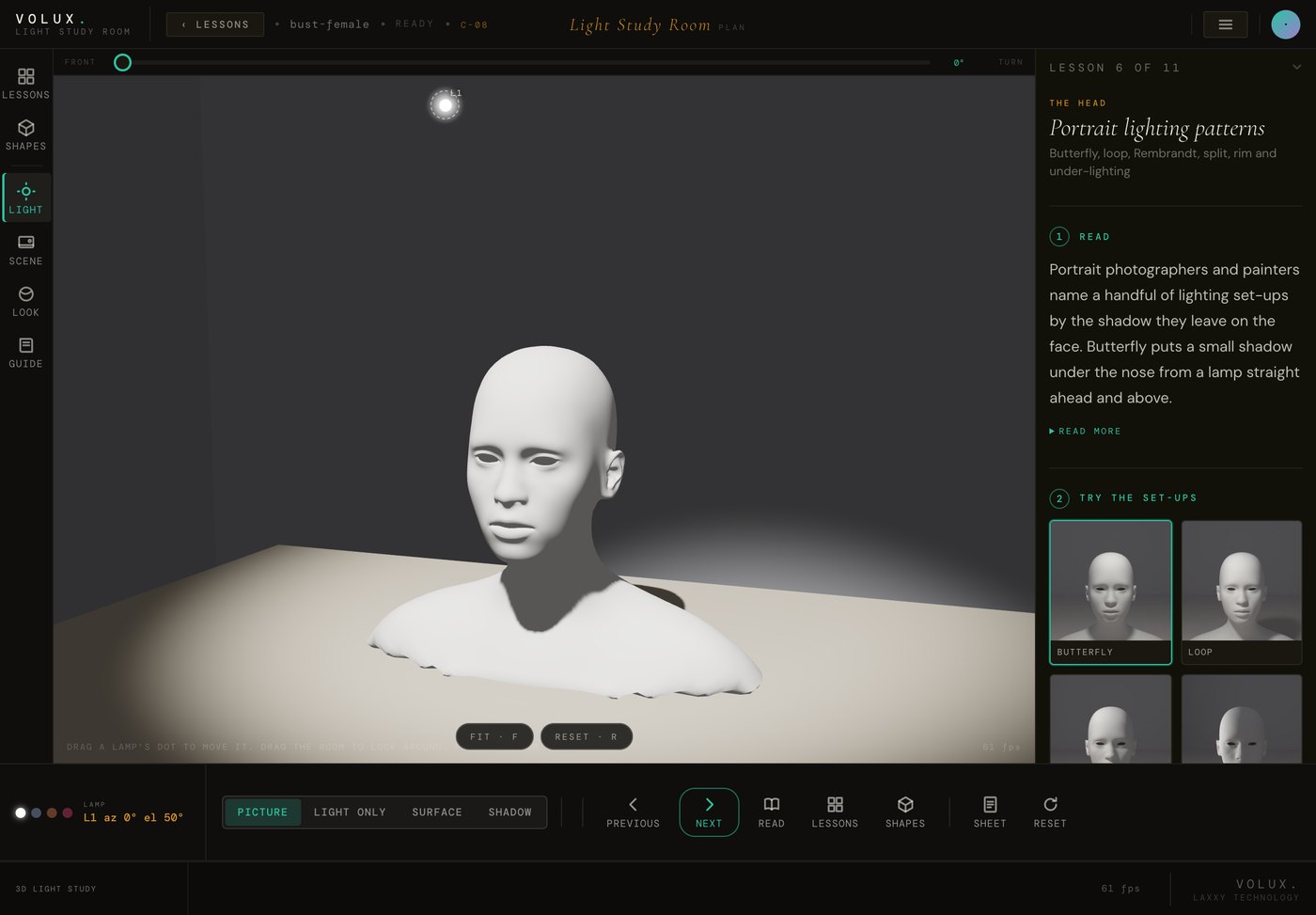Click the Reset · R viewport button

point(587,736)
